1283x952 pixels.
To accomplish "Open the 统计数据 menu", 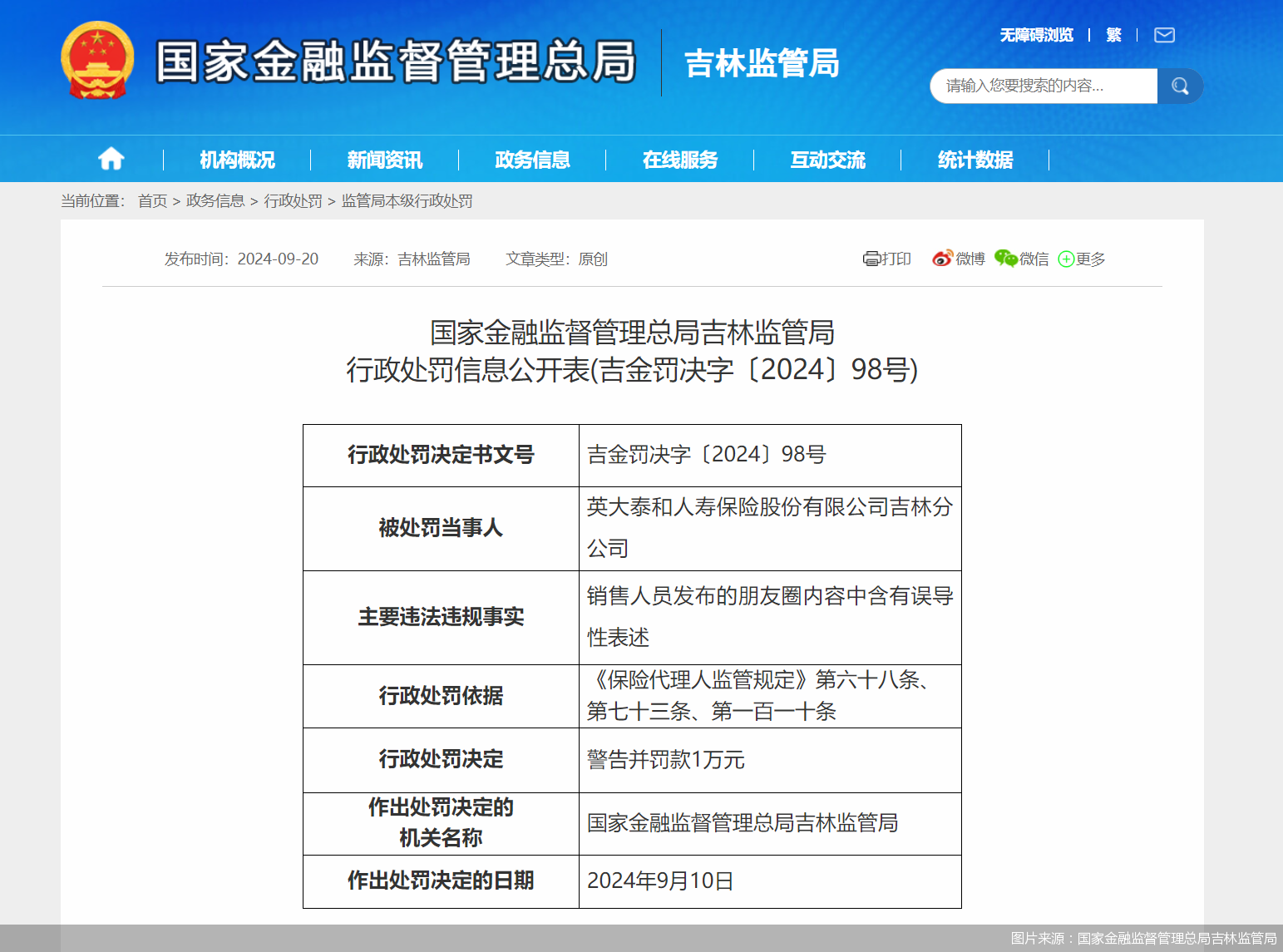I will (x=975, y=160).
